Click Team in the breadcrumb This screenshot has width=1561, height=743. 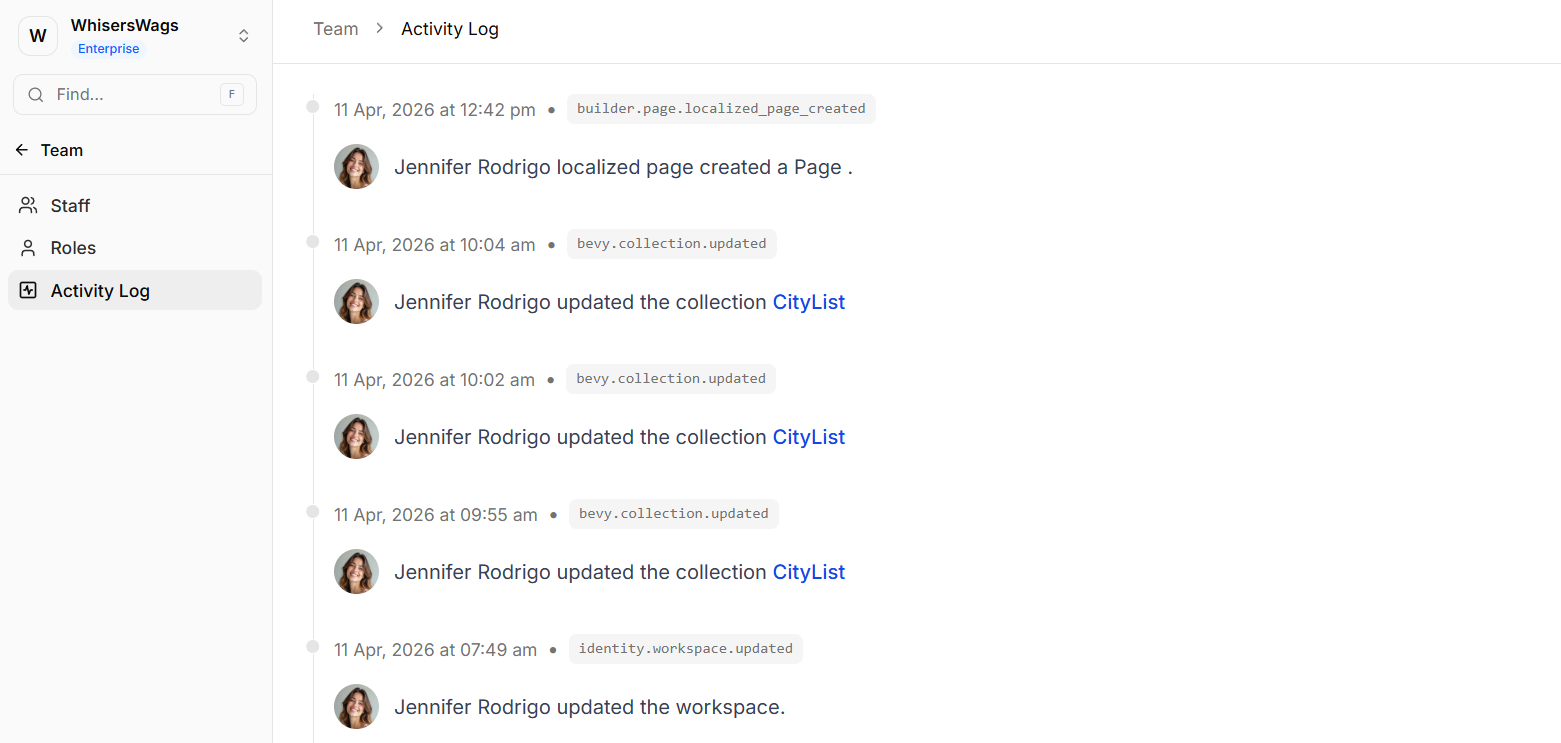[x=335, y=29]
